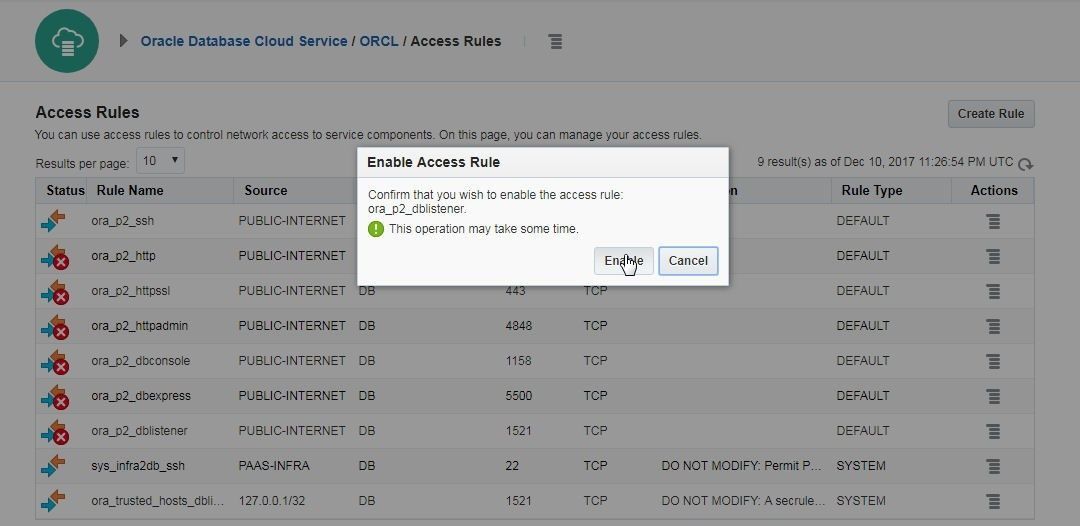Open the ORCL breadcrumb link
The image size is (1080, 526).
click(x=379, y=41)
